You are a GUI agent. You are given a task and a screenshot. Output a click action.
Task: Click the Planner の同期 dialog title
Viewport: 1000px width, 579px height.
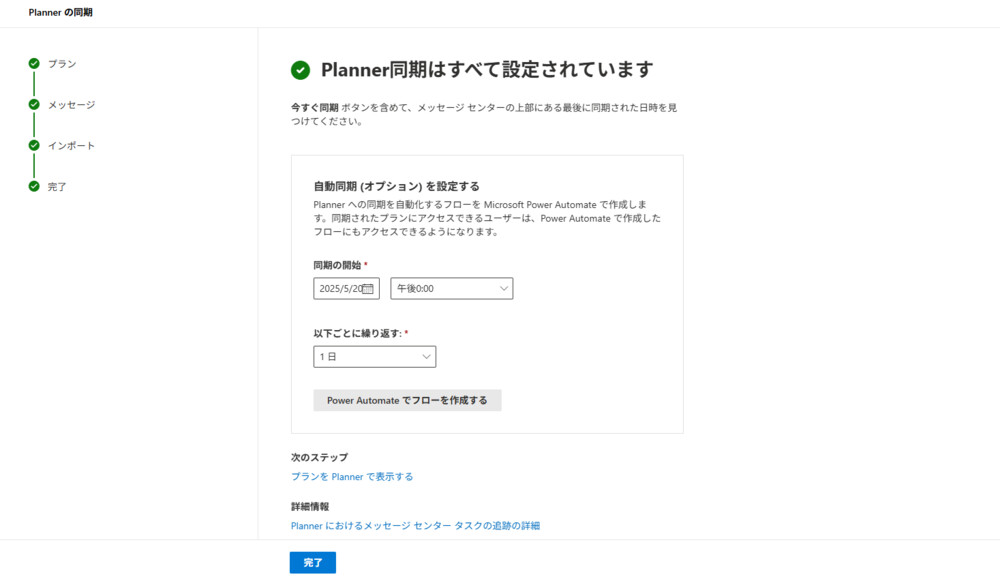click(61, 12)
